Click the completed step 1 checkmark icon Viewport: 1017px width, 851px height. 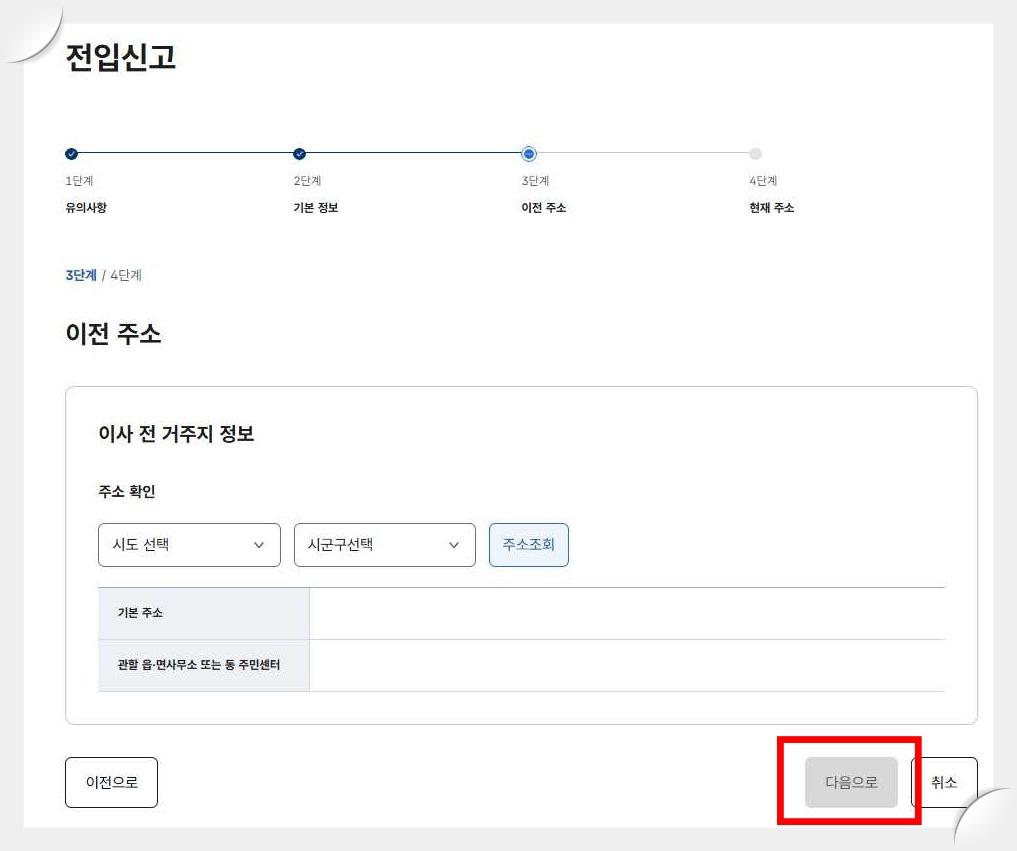[70, 154]
